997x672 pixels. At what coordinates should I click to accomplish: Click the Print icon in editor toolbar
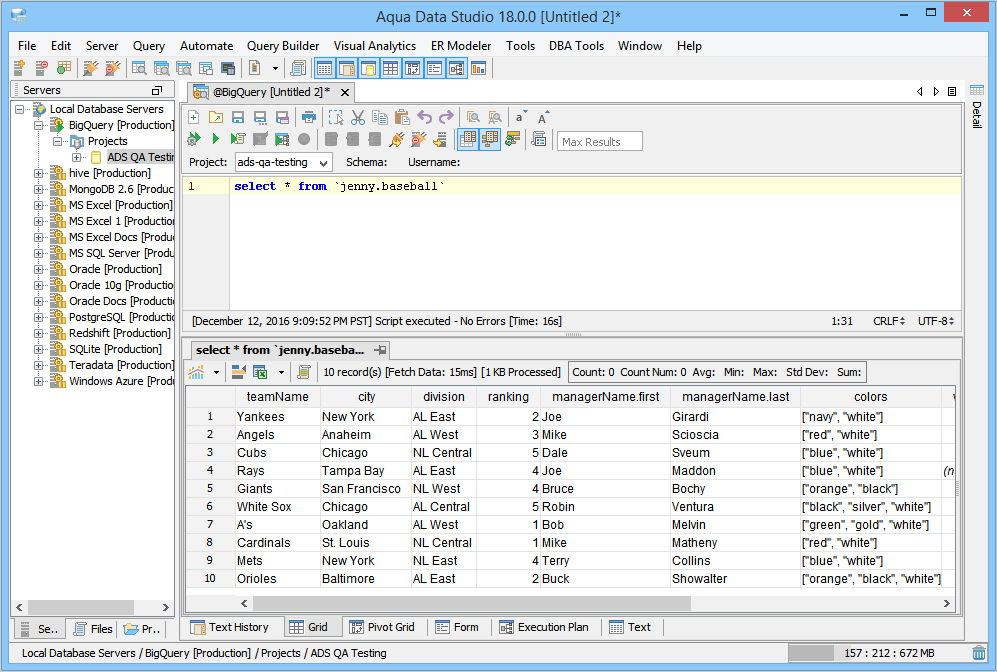click(309, 117)
